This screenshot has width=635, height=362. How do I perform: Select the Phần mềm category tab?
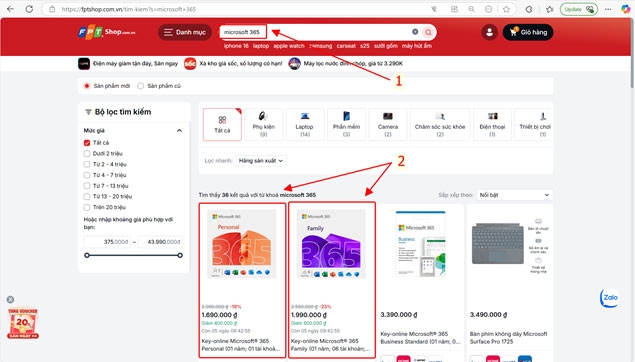tap(346, 125)
